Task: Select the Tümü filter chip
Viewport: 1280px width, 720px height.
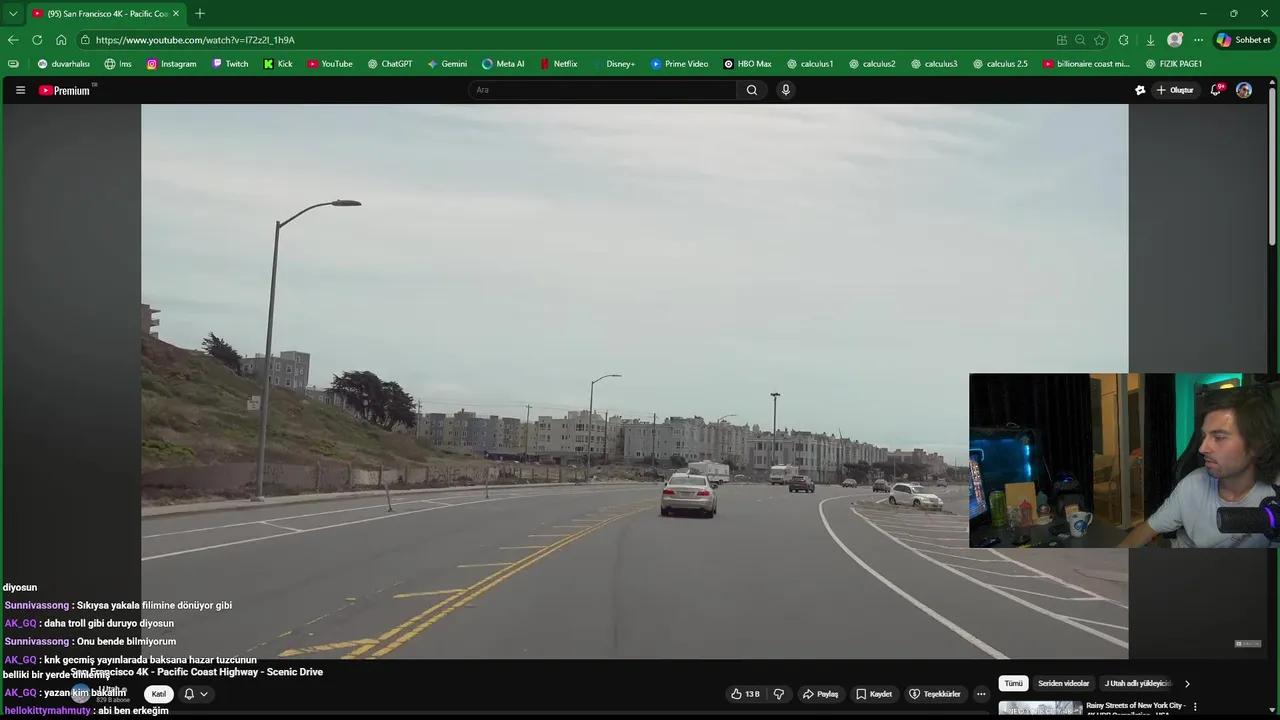Action: (x=1013, y=684)
